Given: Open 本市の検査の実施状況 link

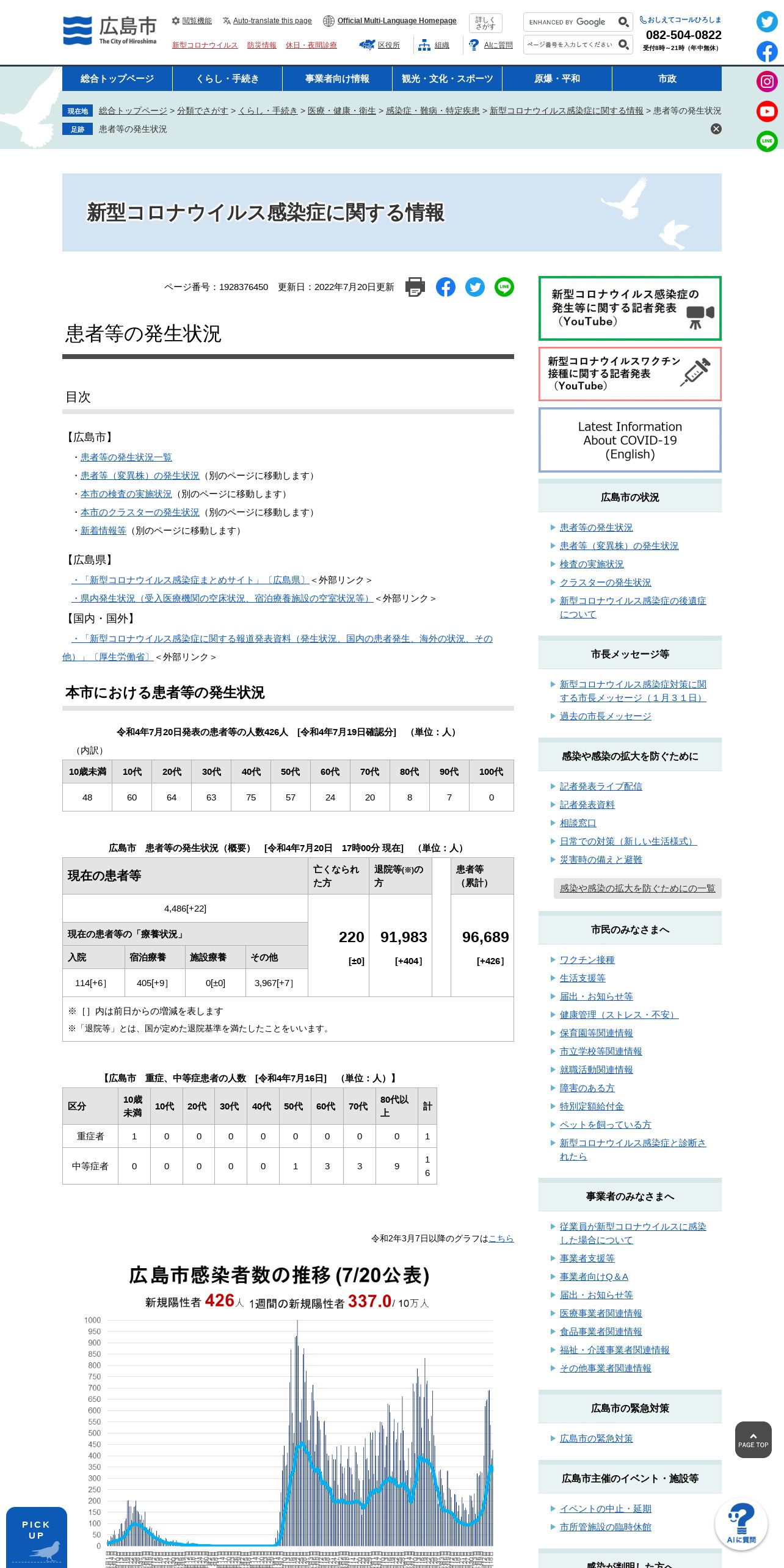Looking at the screenshot, I should tap(126, 494).
